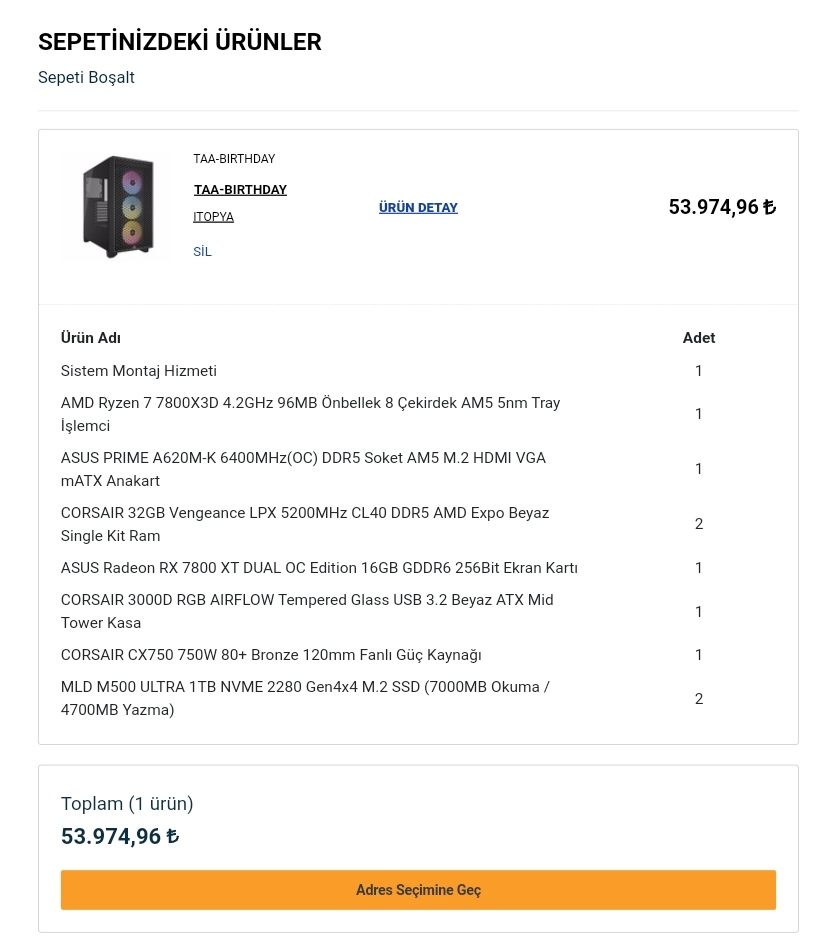Click the Adet column header
The height and width of the screenshot is (938, 819).
click(698, 338)
